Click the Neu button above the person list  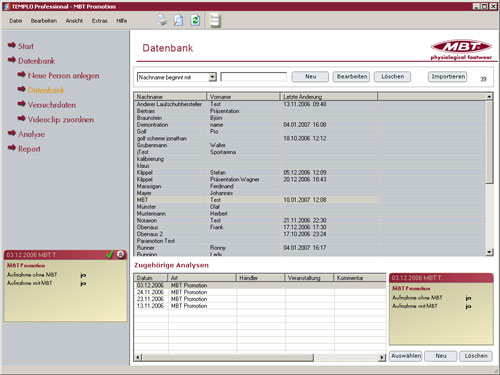click(x=310, y=77)
